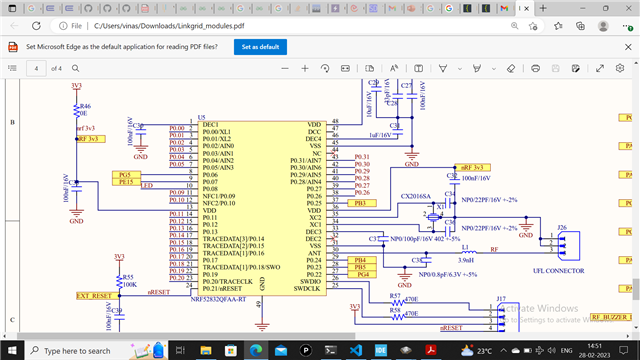Viewport: 640px width, 360px height.
Task: Start Read aloud
Action: point(394,69)
